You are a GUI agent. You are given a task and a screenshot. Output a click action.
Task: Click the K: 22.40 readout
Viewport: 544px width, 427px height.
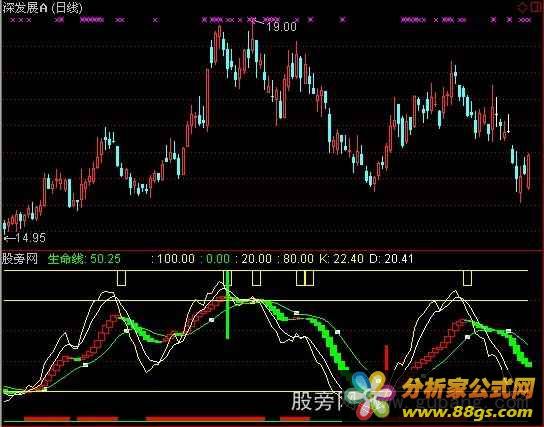click(x=341, y=259)
